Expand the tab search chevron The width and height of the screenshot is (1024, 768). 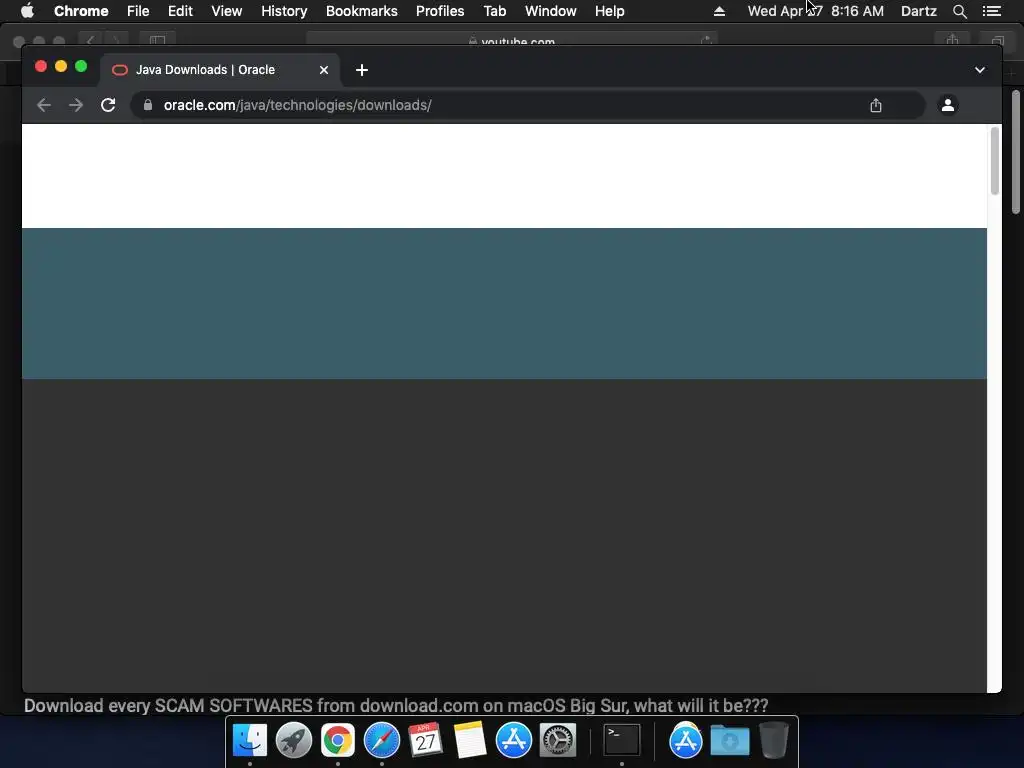tap(980, 70)
